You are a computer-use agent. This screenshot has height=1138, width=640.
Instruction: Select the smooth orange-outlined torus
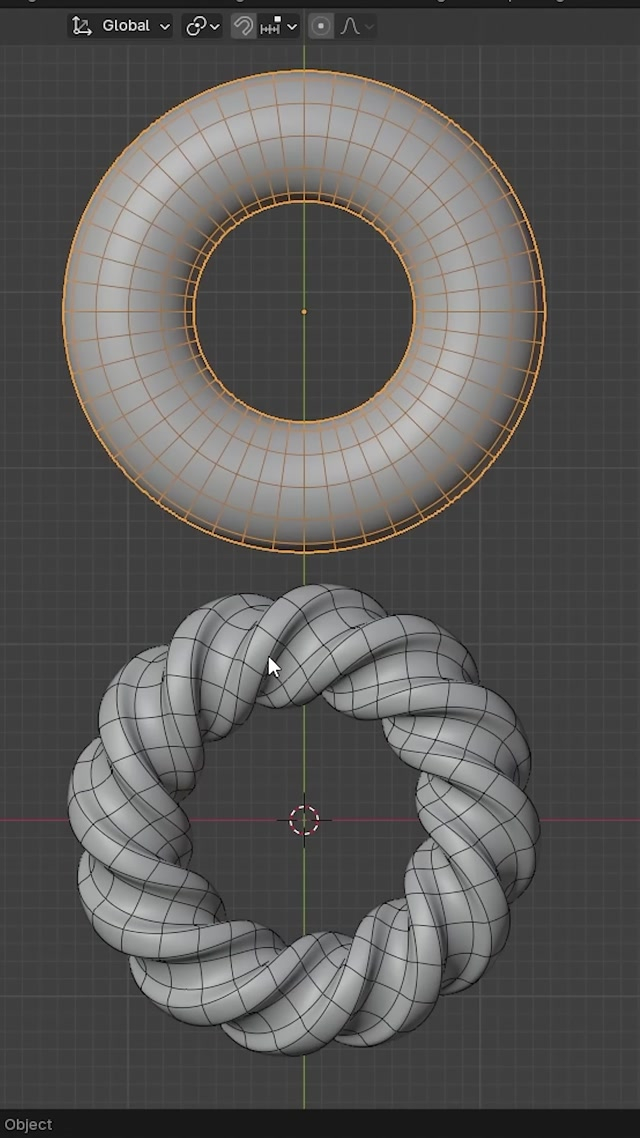130,310
